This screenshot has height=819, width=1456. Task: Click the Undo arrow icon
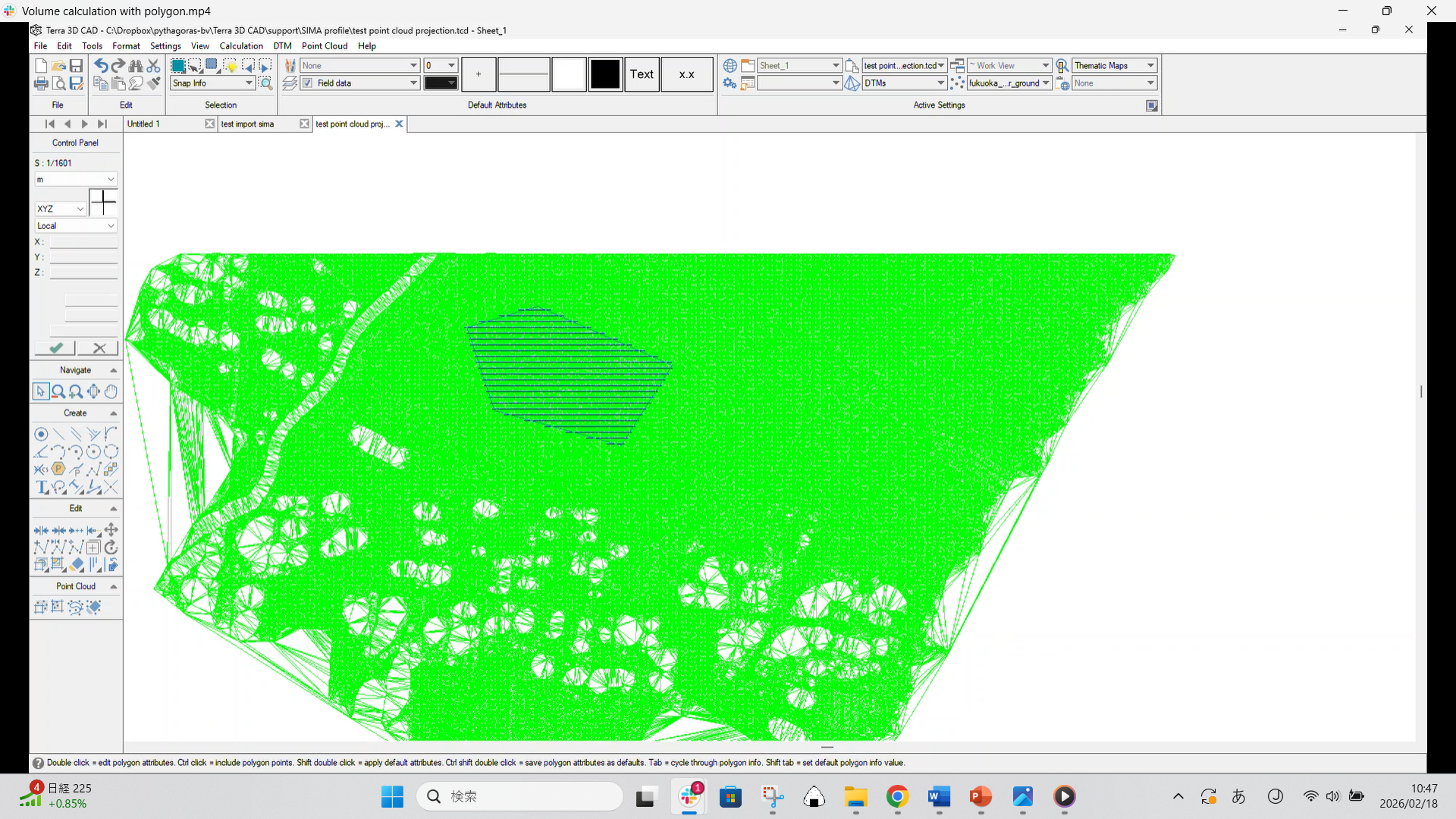coord(100,66)
